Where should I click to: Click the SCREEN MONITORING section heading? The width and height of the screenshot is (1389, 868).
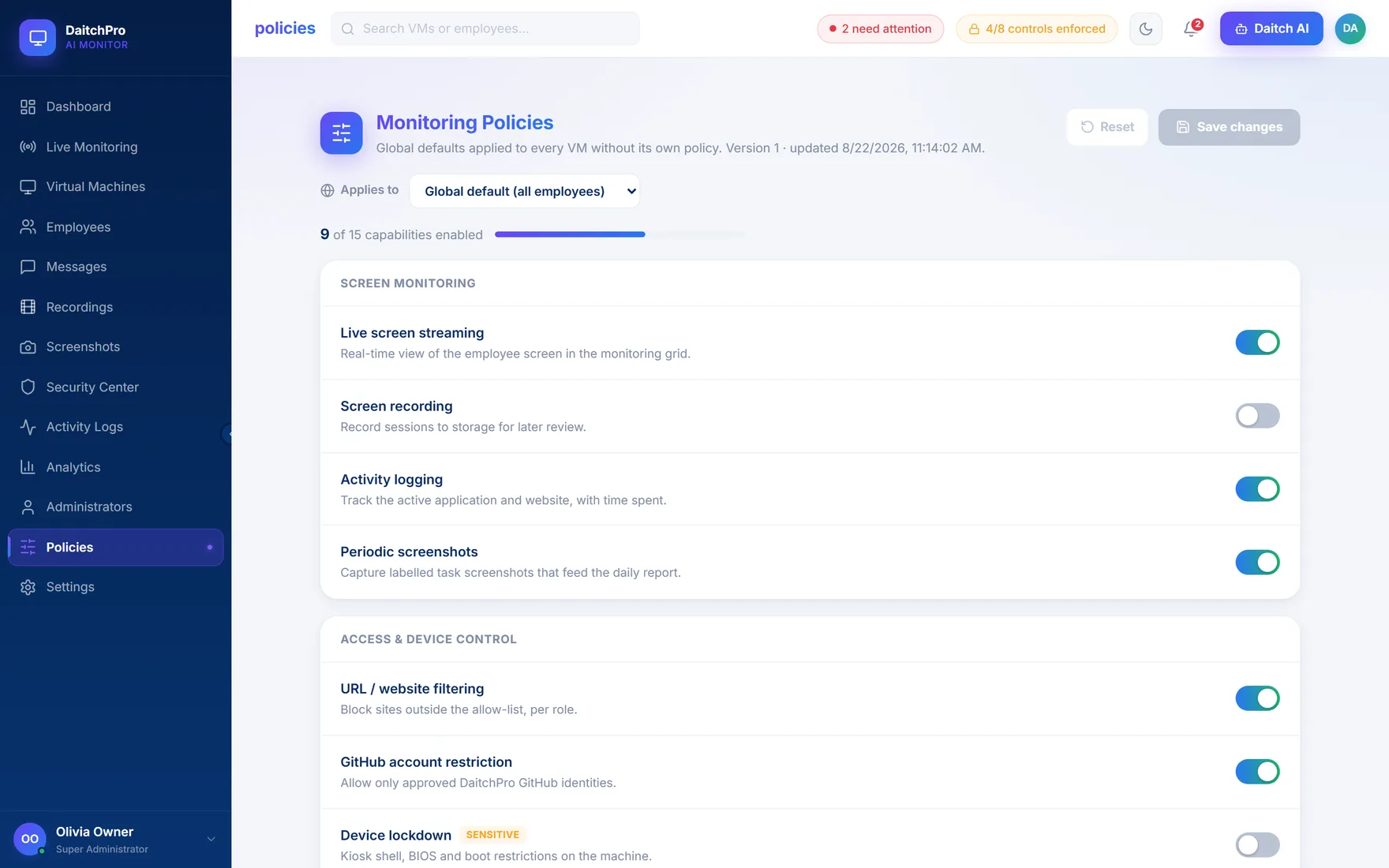click(x=408, y=283)
